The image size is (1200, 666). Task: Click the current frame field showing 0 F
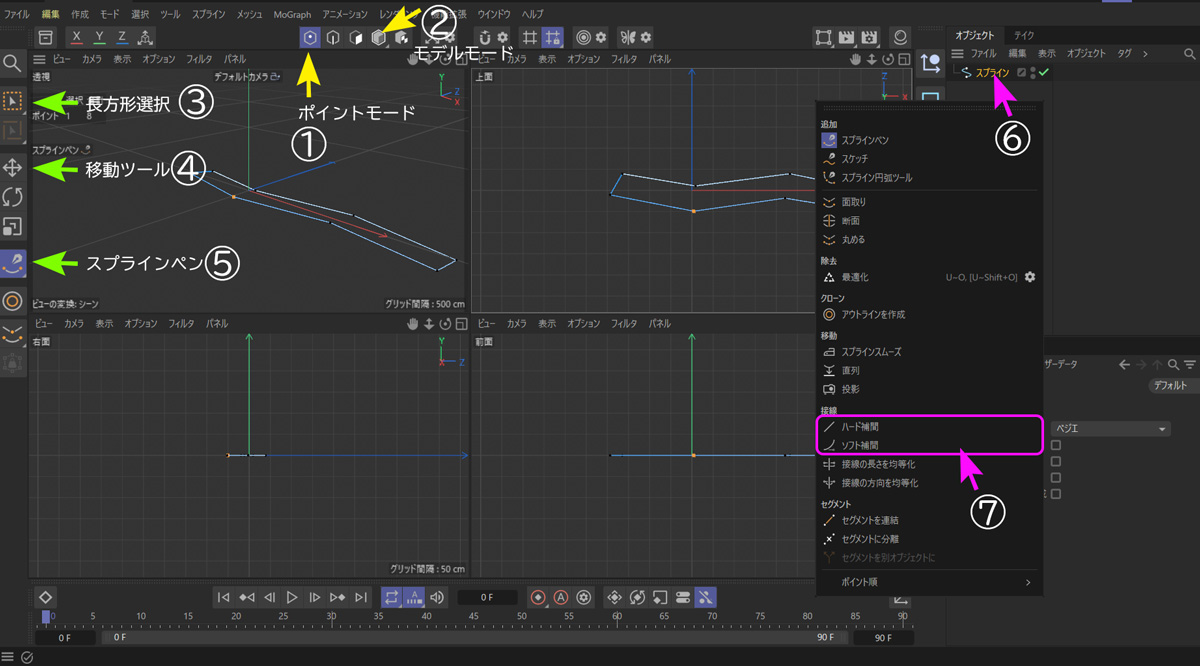point(486,597)
